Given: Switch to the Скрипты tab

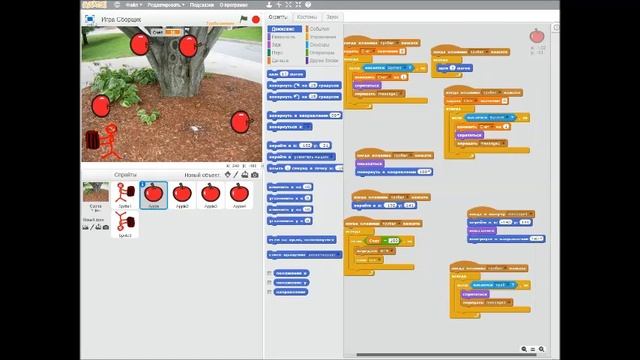Looking at the screenshot, I should point(278,17).
